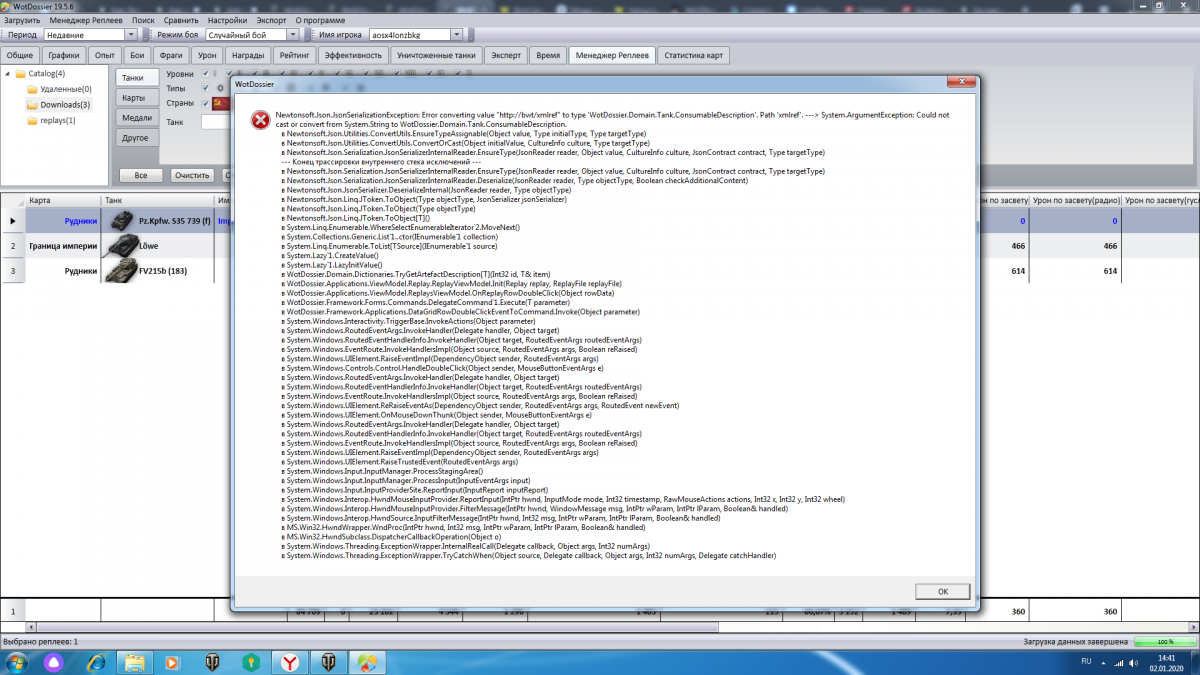The width and height of the screenshot is (1200, 675).
Task: Select the Другое filter button
Action: (x=135, y=137)
